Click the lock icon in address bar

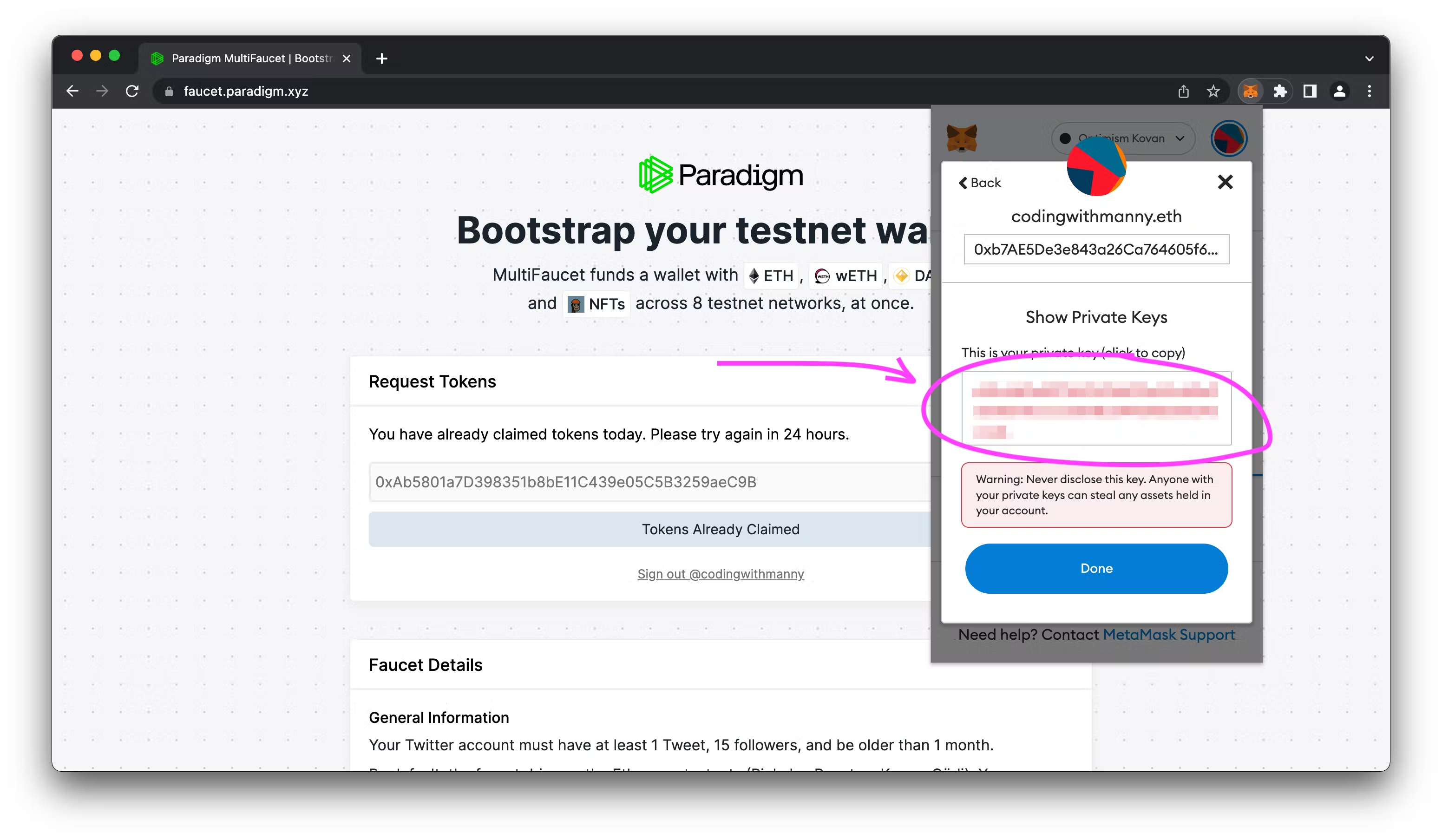click(x=169, y=92)
